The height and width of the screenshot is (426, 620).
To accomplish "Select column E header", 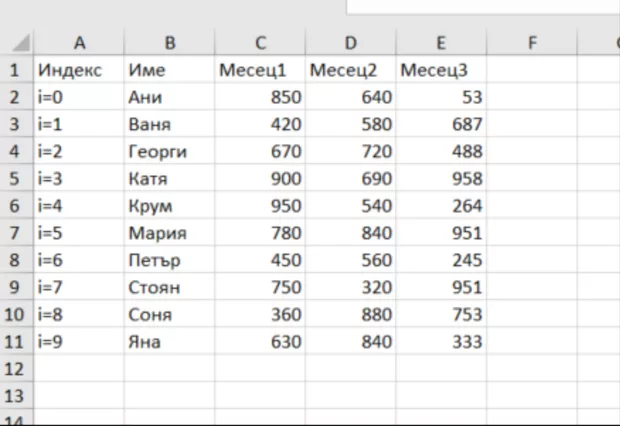I will [441, 43].
